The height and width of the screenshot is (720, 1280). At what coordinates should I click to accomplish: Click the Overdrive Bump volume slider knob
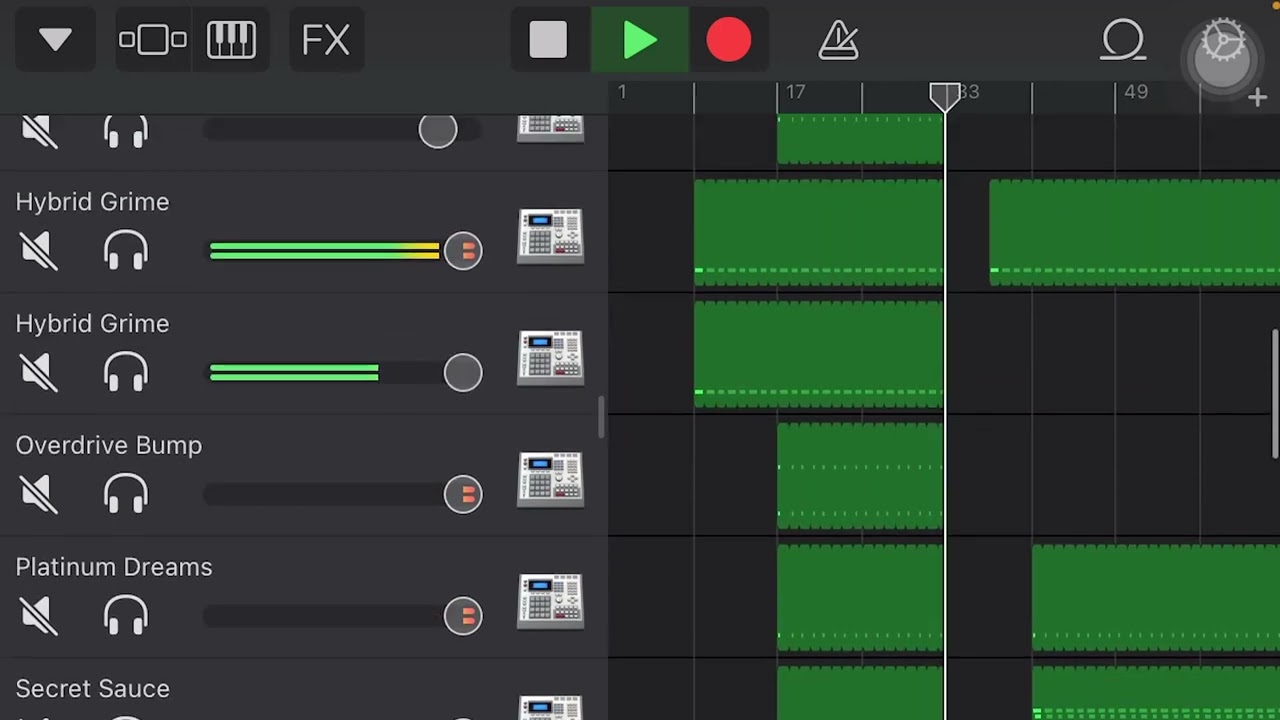click(x=463, y=494)
